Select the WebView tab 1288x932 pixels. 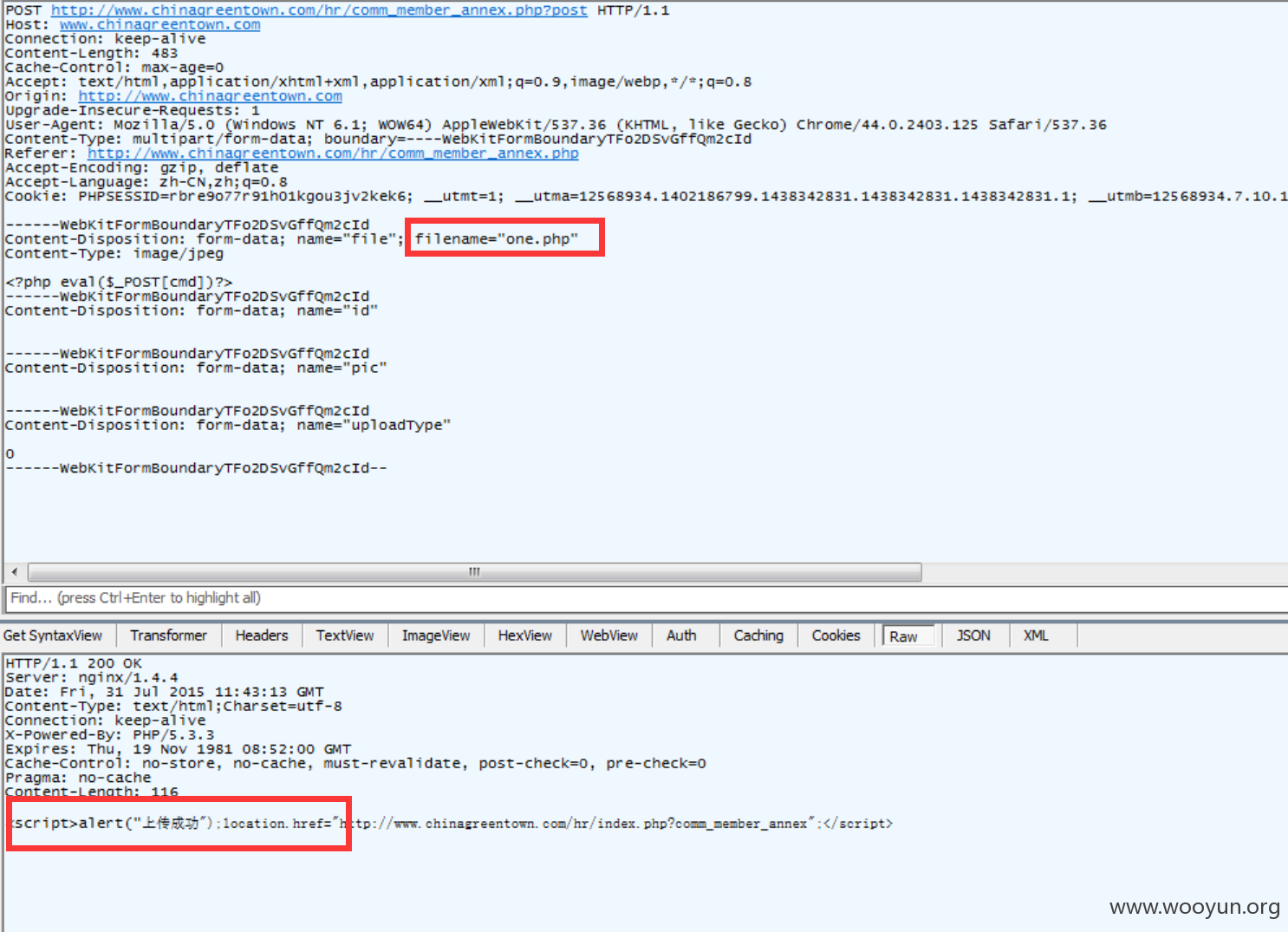609,635
